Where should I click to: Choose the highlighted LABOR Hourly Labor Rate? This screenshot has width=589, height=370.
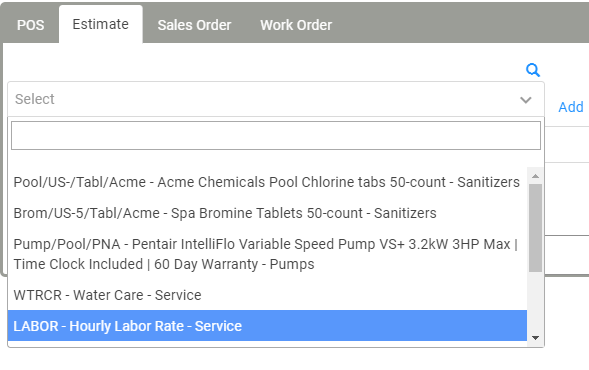click(x=267, y=326)
